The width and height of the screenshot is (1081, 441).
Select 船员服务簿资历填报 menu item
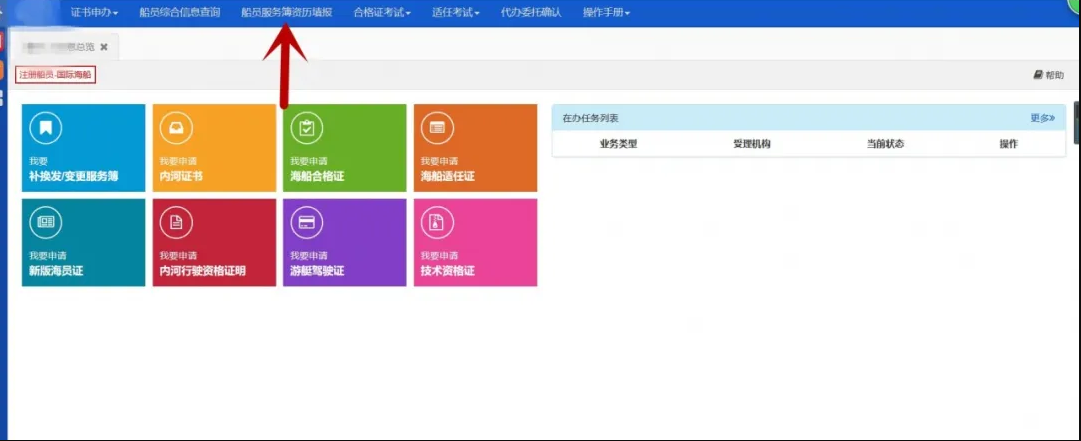click(287, 13)
